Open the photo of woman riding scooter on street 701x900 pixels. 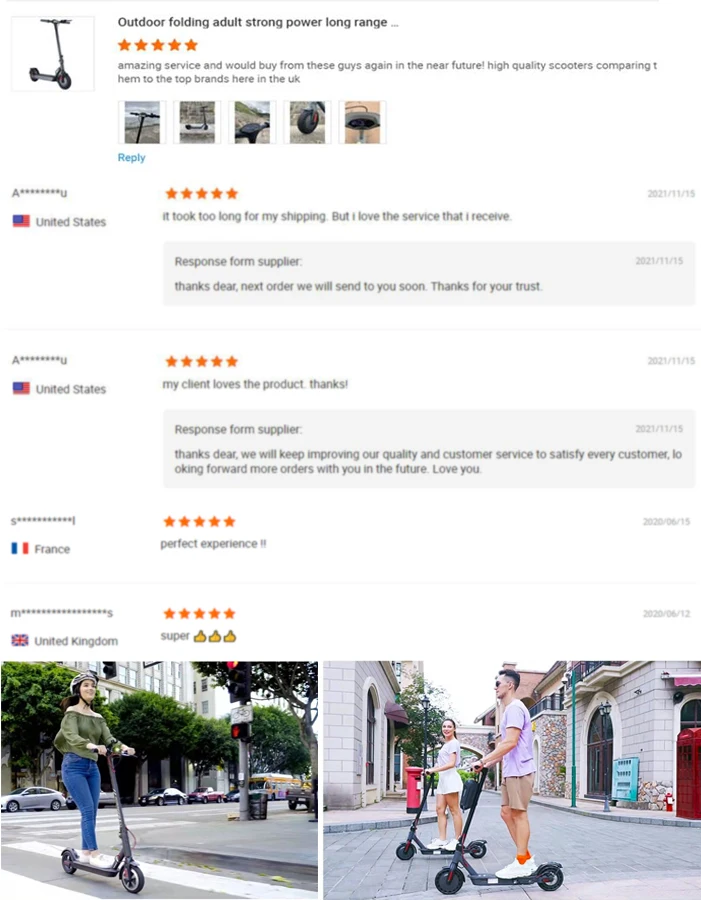[x=160, y=779]
